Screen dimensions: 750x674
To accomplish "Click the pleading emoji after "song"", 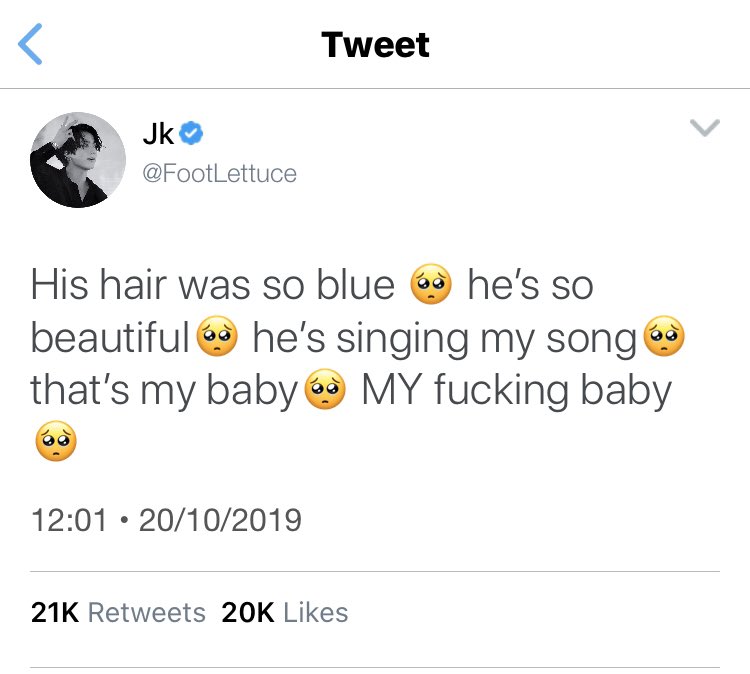I will [x=664, y=336].
